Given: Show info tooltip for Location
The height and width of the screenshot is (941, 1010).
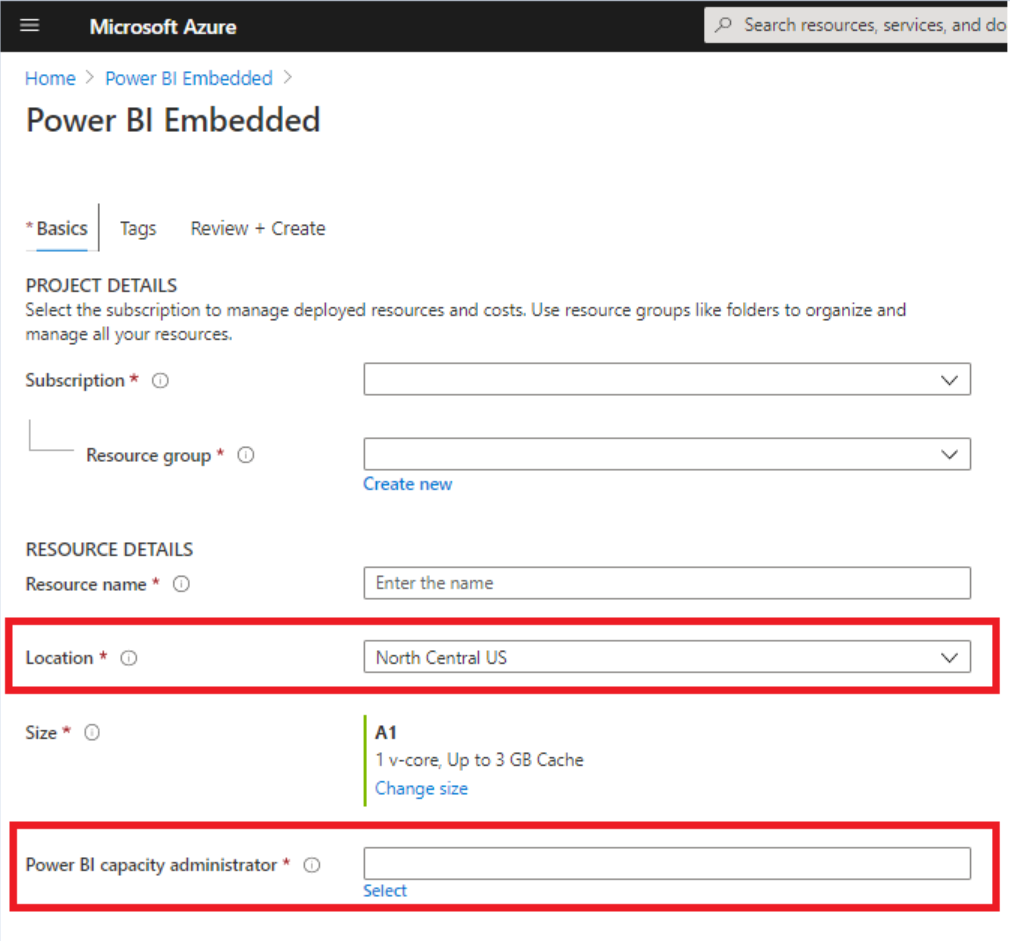Looking at the screenshot, I should [x=129, y=658].
